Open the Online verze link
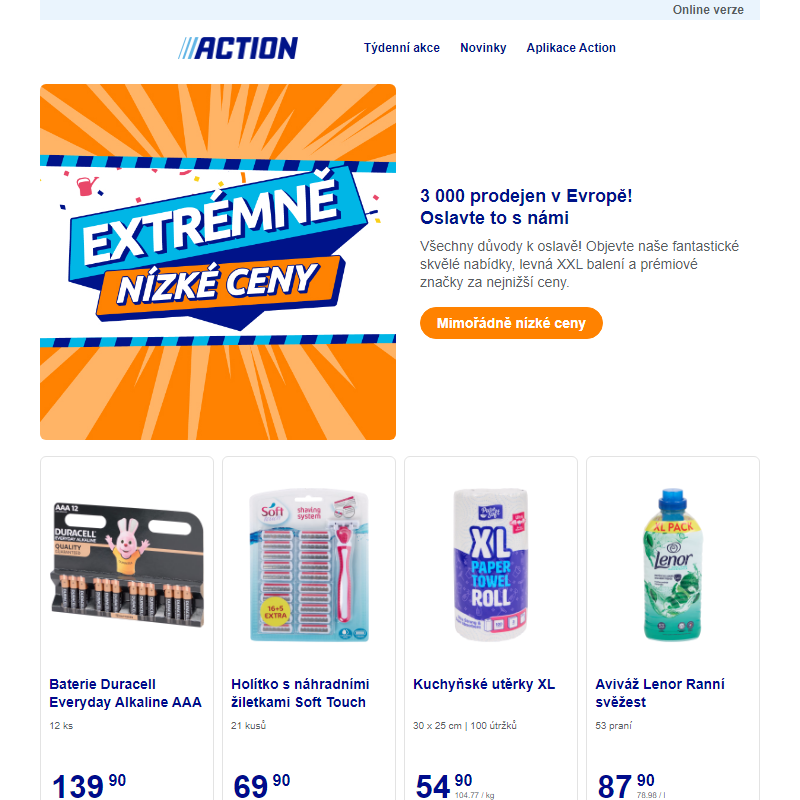The image size is (800, 800). [708, 10]
